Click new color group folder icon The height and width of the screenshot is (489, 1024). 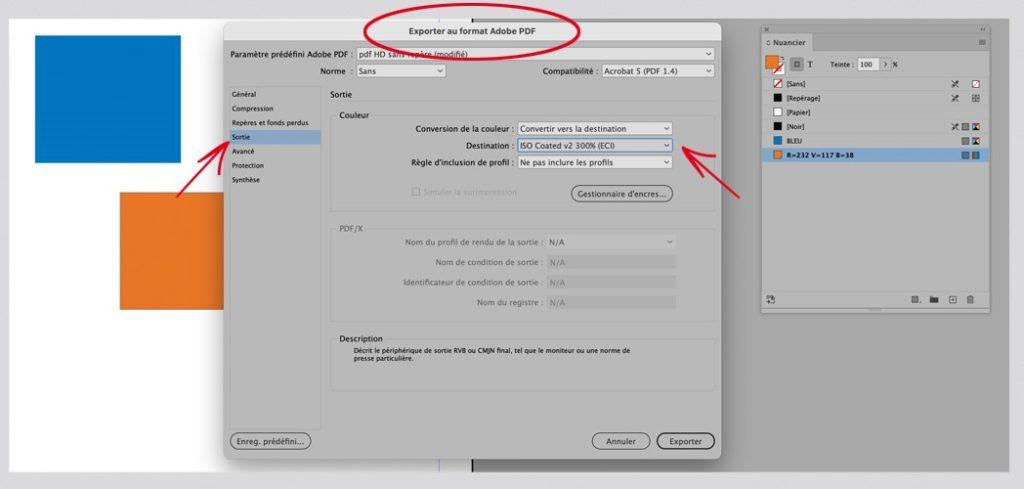934,300
